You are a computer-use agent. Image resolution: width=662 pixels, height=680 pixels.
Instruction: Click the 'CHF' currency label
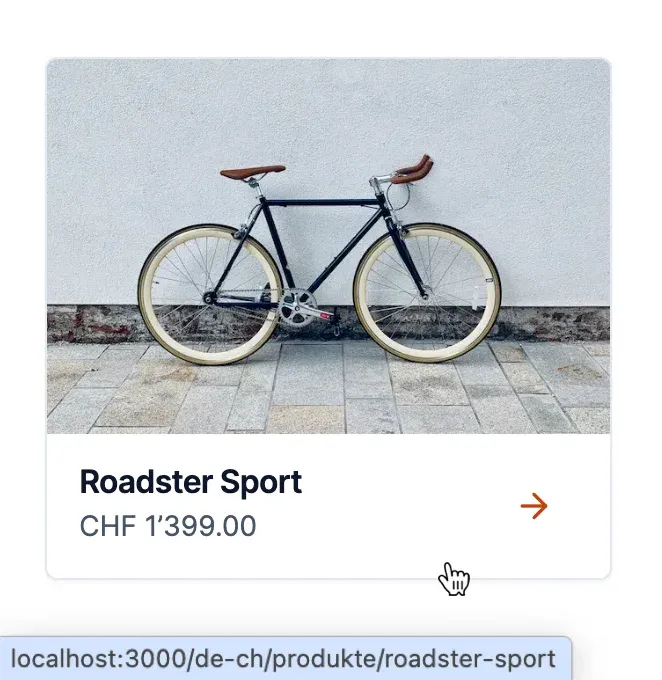[x=108, y=526]
